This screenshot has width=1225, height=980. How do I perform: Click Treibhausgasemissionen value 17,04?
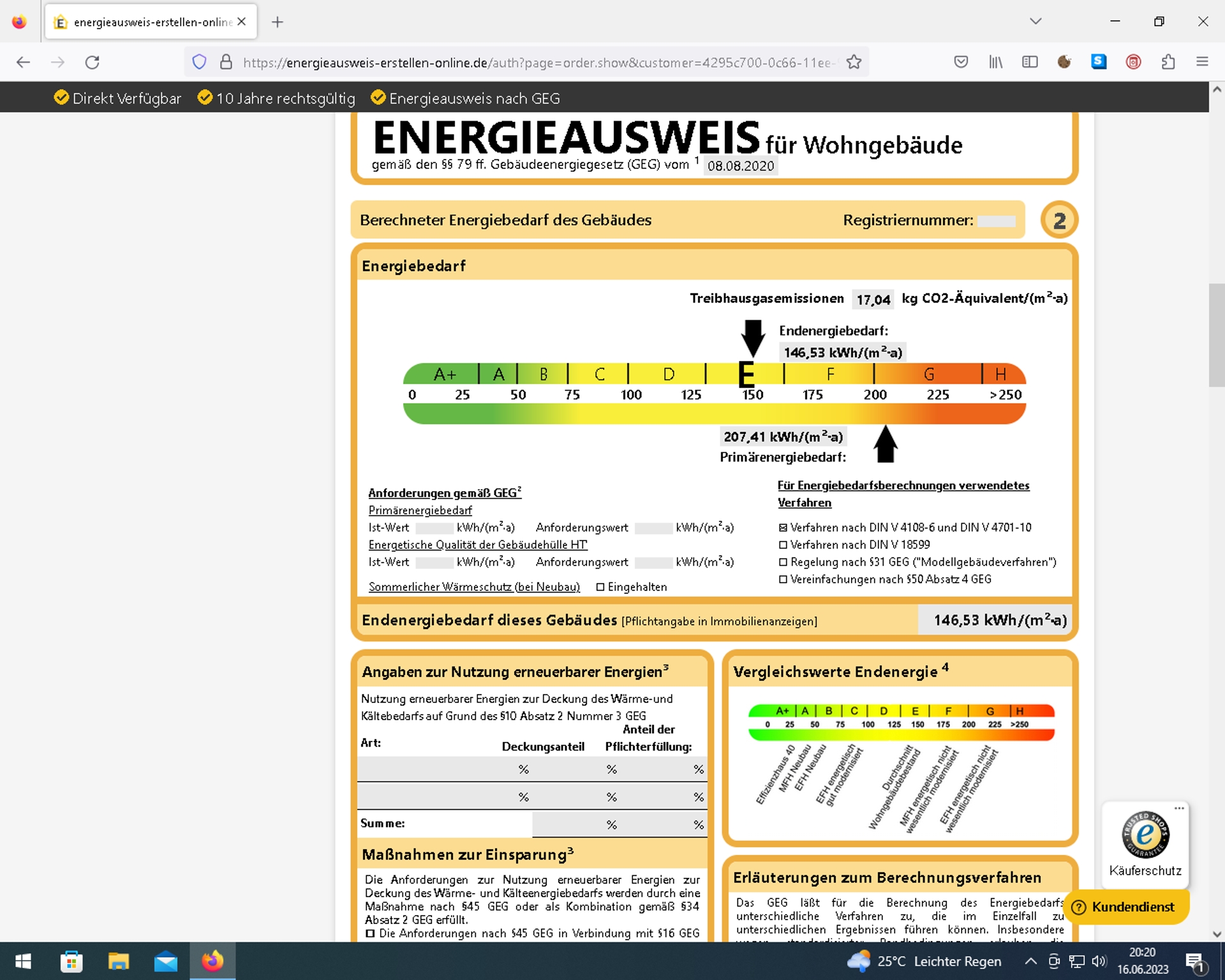pyautogui.click(x=873, y=299)
